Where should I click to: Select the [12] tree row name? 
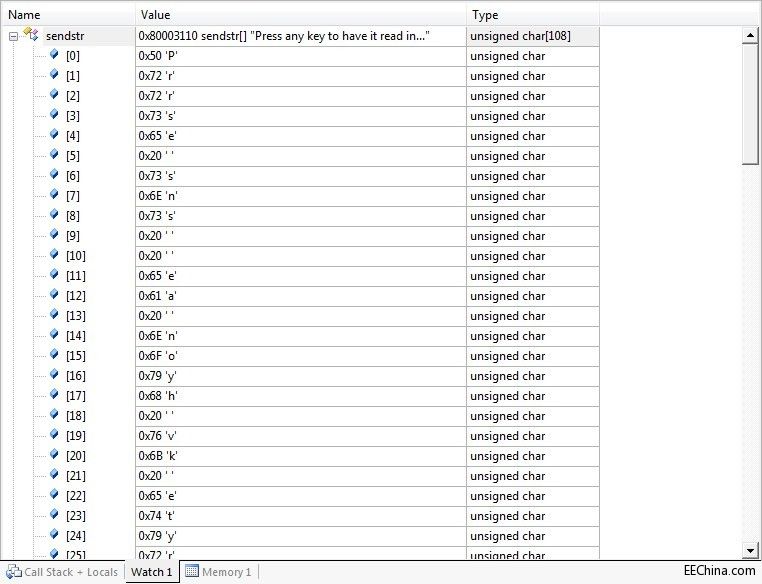click(x=76, y=296)
